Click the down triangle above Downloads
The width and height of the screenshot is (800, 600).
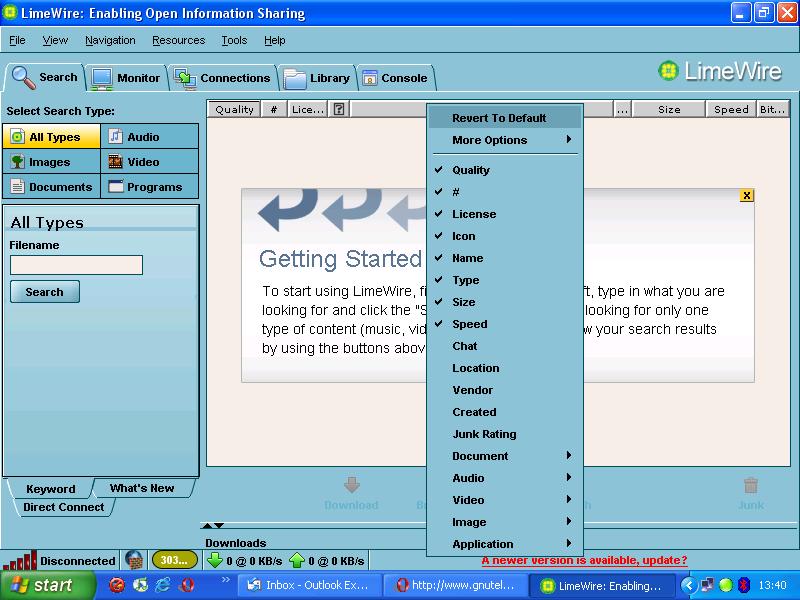click(219, 525)
